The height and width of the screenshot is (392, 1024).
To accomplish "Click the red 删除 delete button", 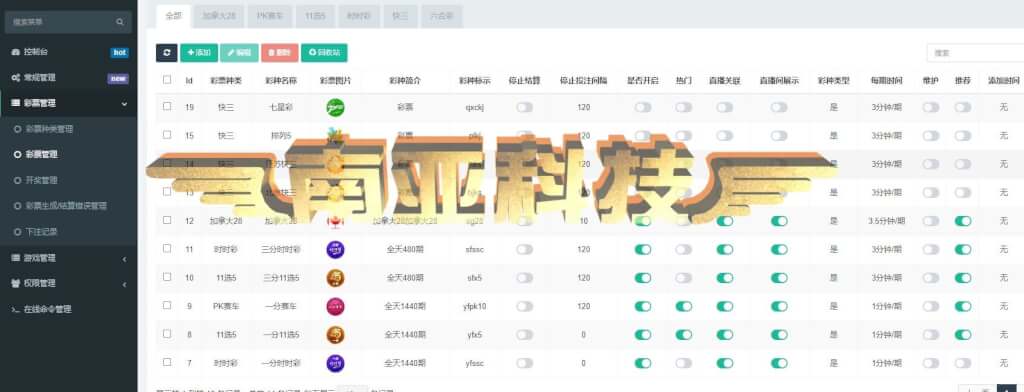I will pyautogui.click(x=280, y=53).
